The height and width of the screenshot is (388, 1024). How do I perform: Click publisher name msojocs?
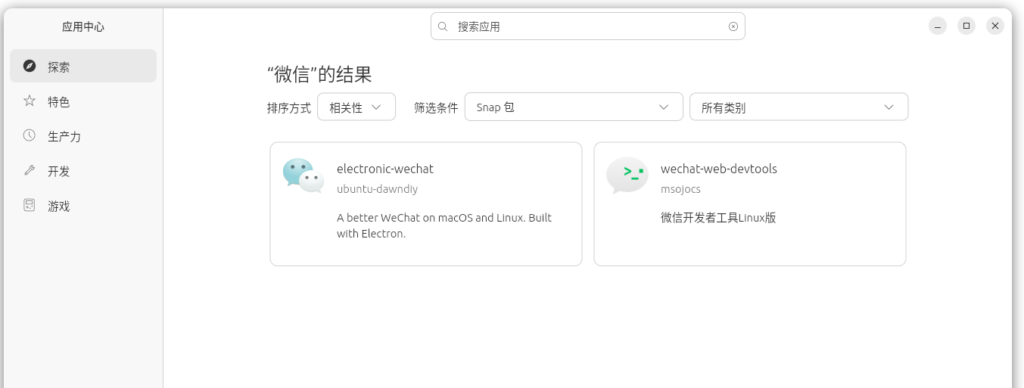point(680,189)
